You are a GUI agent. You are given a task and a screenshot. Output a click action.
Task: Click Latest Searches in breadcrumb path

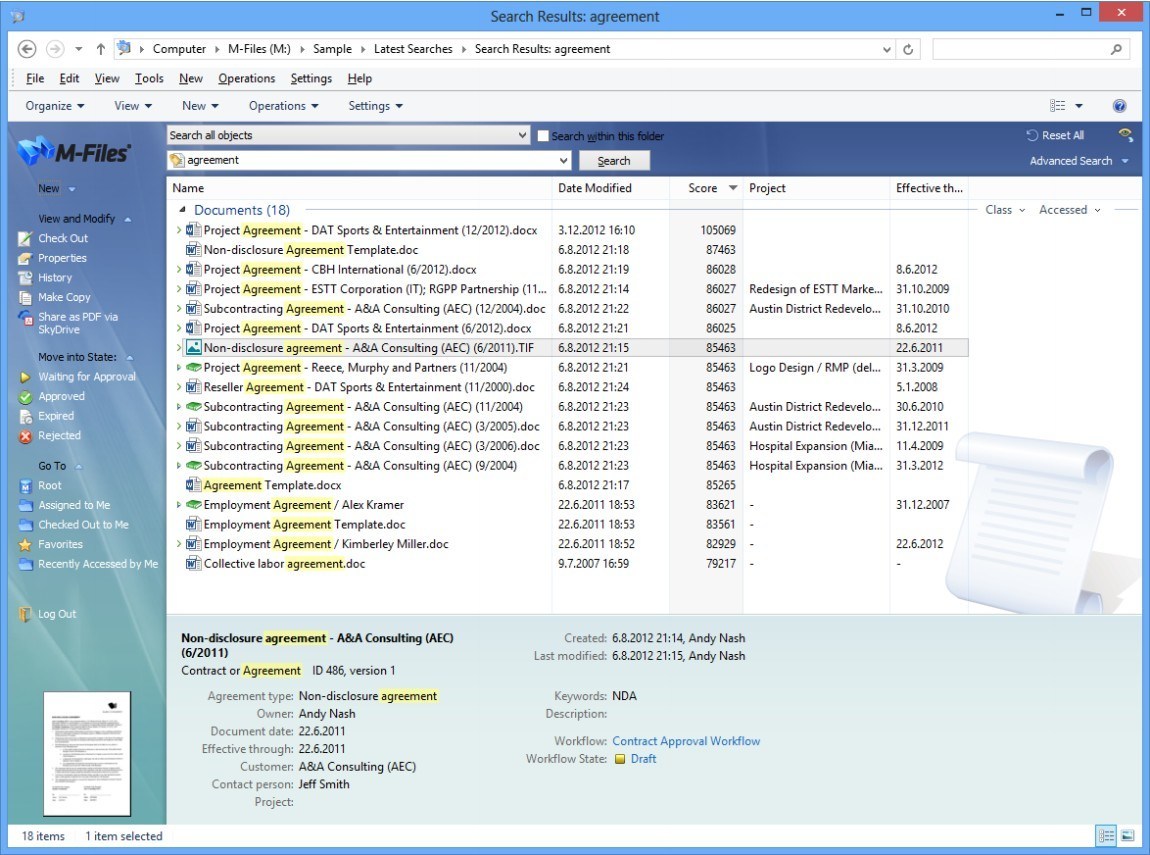[x=413, y=49]
